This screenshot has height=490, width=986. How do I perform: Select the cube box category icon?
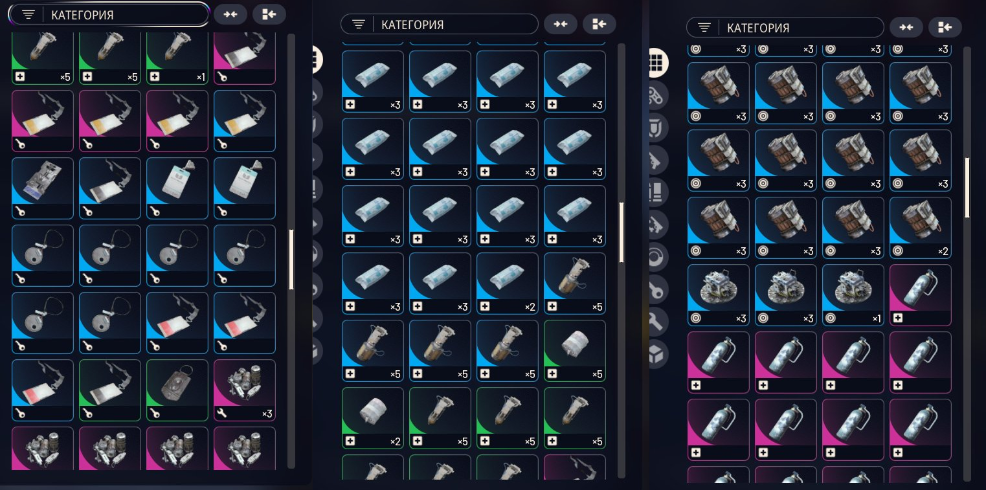pyautogui.click(x=658, y=354)
